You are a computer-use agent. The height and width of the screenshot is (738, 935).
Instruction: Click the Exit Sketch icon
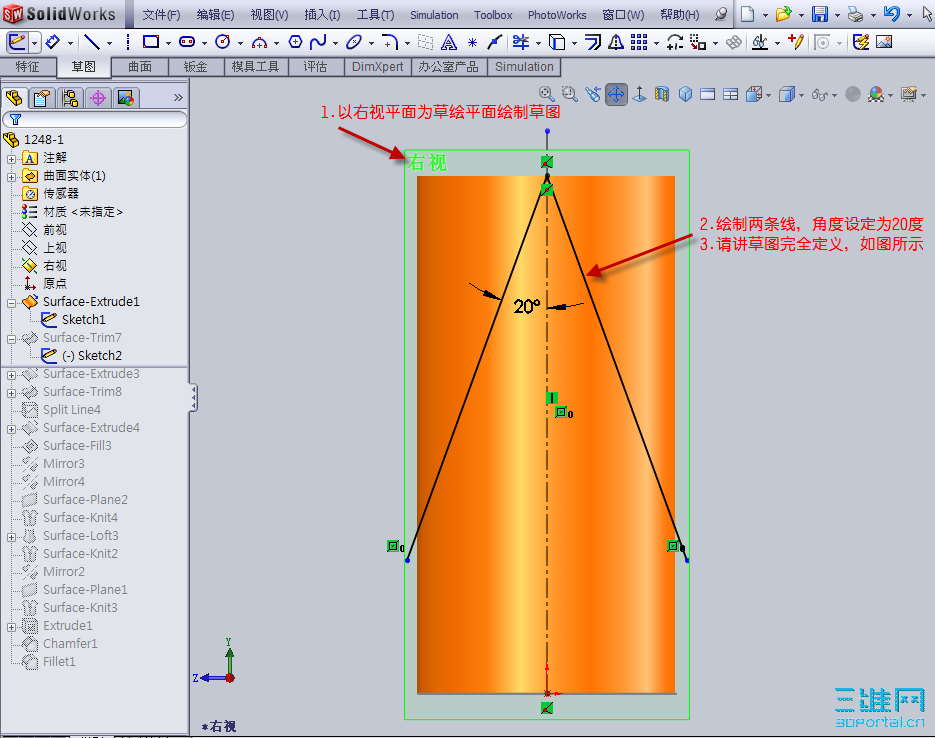pos(16,42)
